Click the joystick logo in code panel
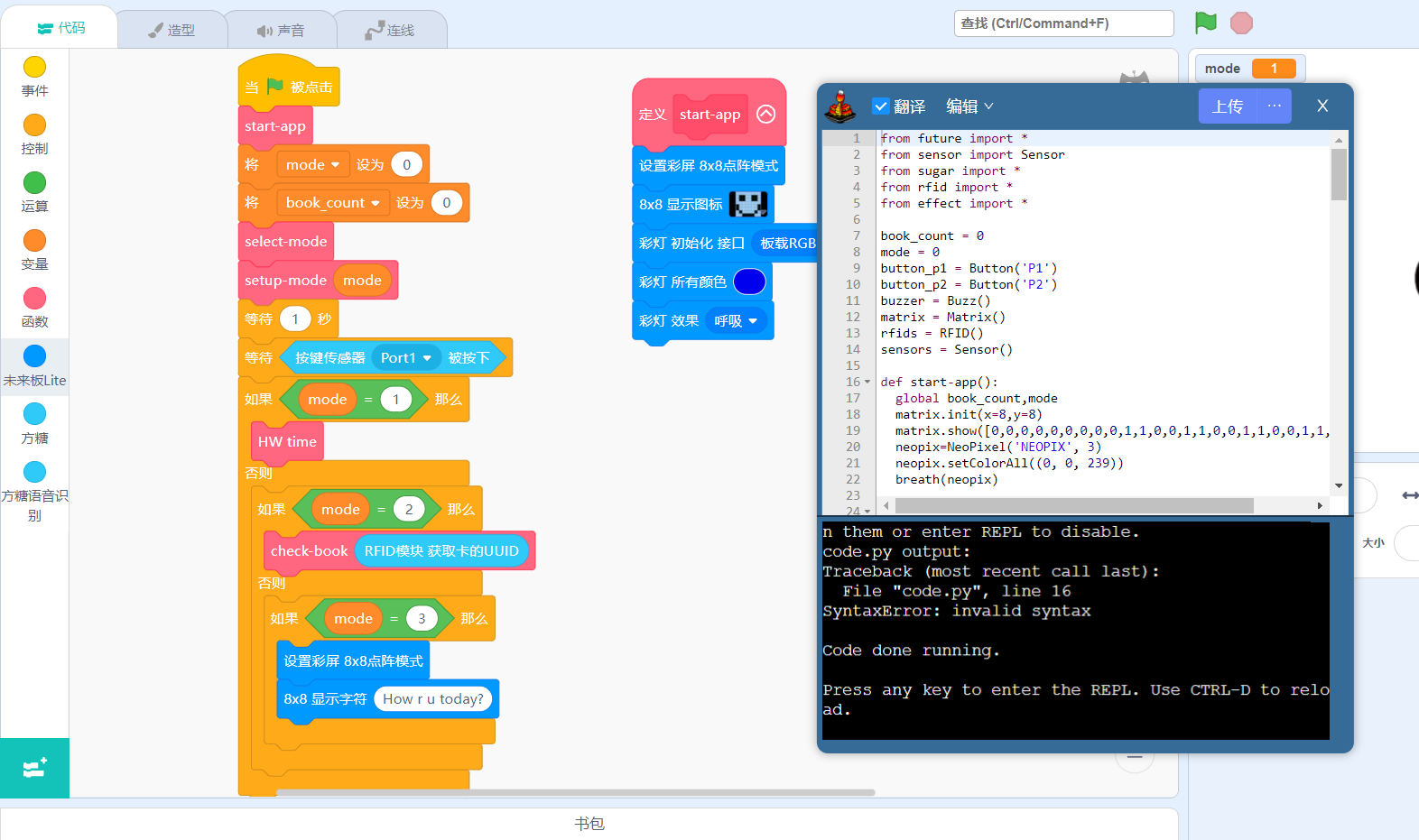The image size is (1419, 840). click(840, 106)
